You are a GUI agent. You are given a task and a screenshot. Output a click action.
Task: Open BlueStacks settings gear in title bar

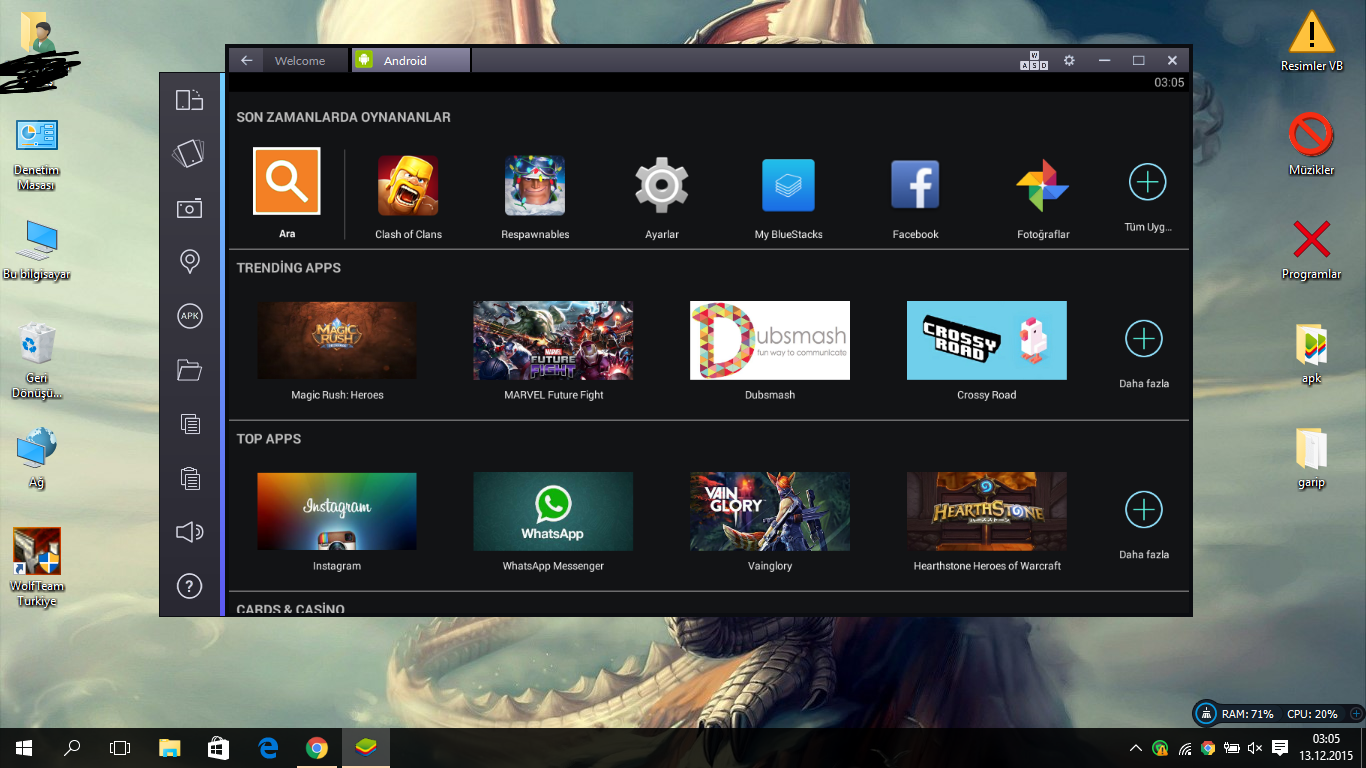1069,61
